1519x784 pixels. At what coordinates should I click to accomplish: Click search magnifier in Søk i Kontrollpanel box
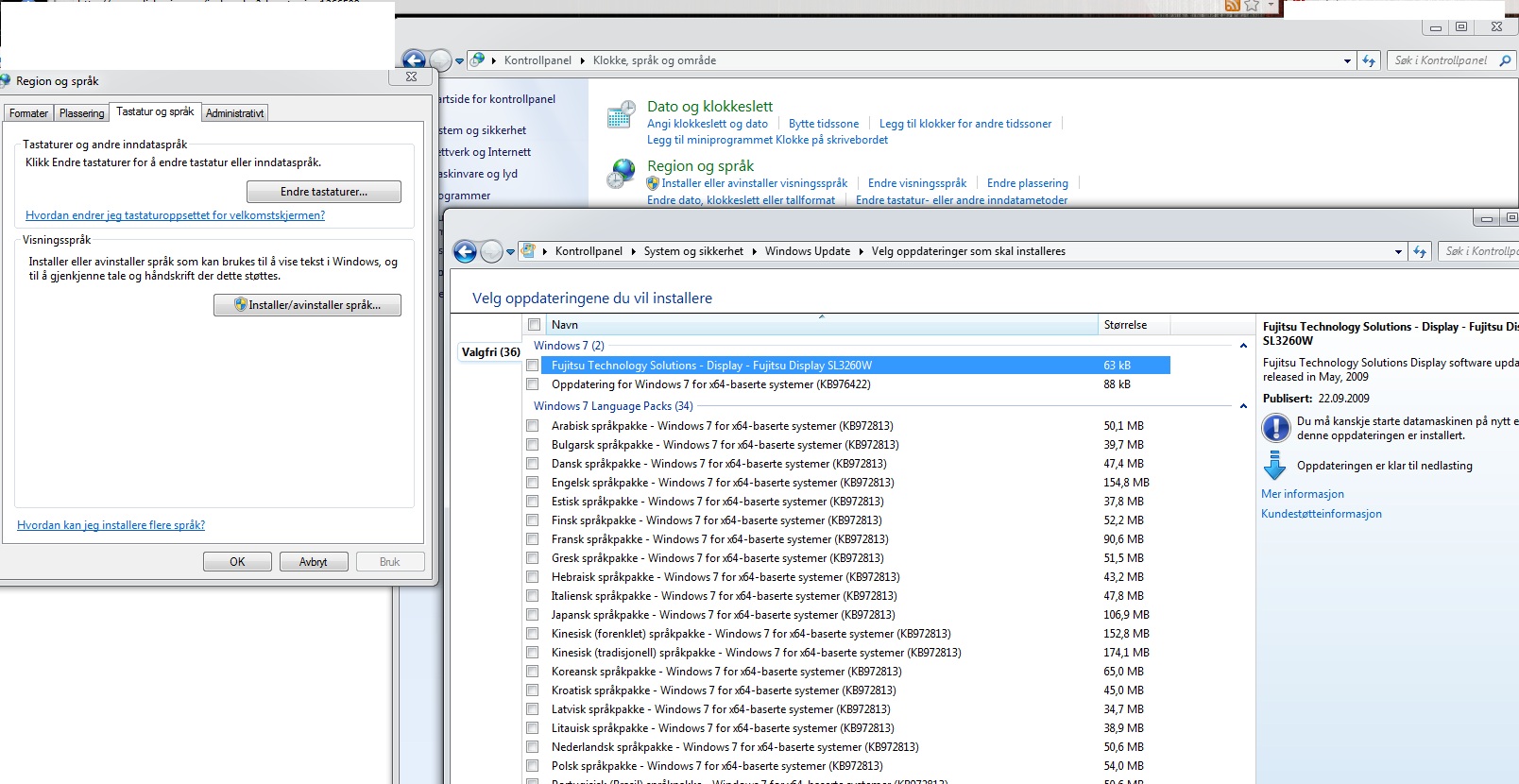click(1505, 60)
